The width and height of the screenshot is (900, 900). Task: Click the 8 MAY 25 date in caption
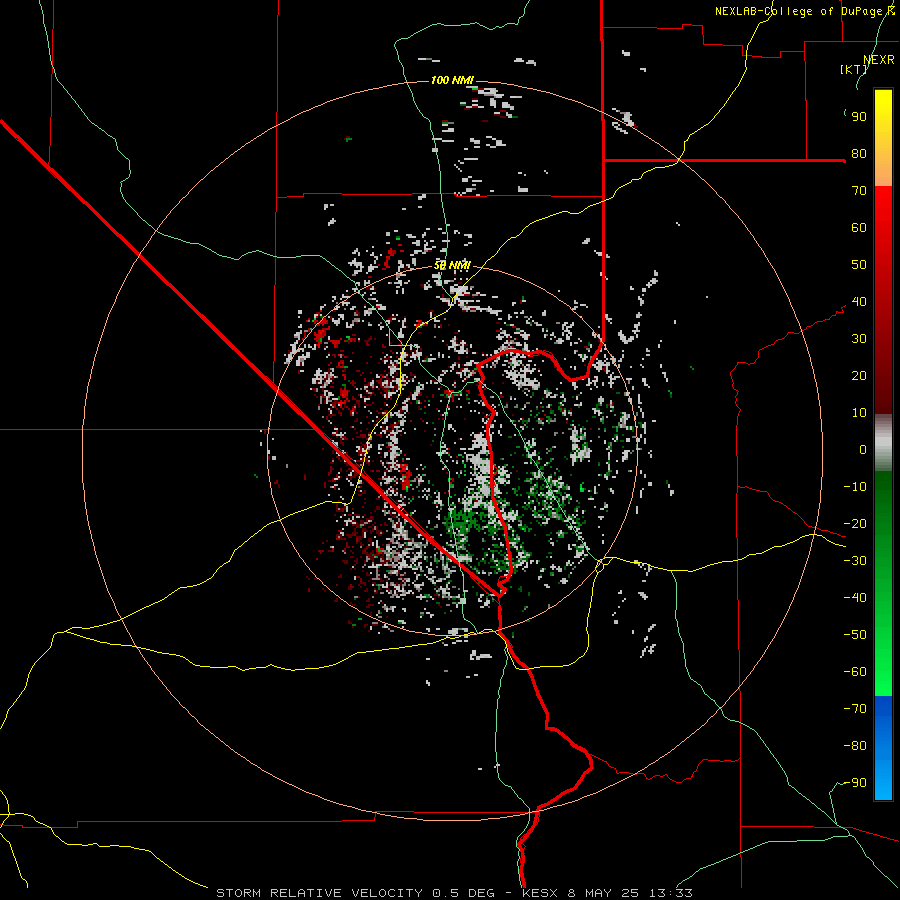603,893
